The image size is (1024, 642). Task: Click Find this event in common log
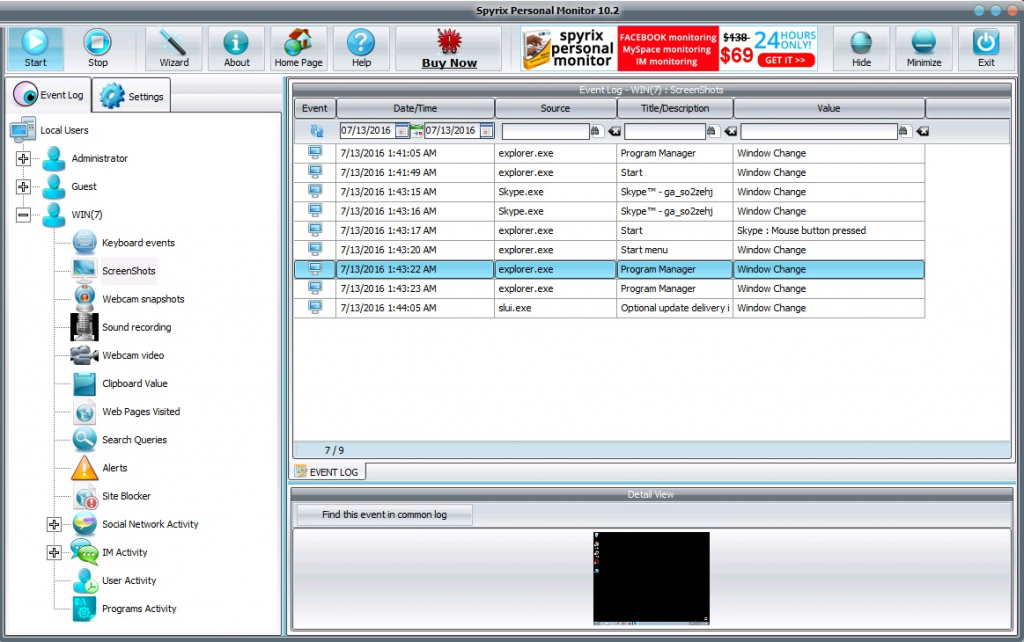[384, 515]
